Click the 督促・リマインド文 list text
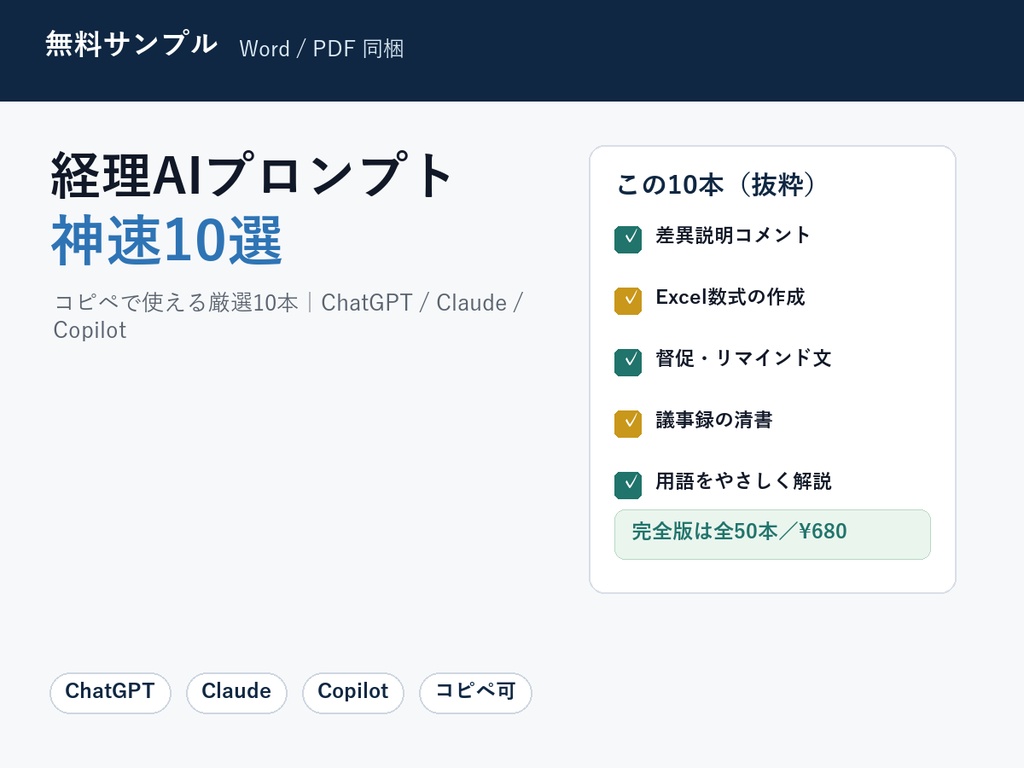Screen dimensions: 1024x768 click(x=743, y=359)
